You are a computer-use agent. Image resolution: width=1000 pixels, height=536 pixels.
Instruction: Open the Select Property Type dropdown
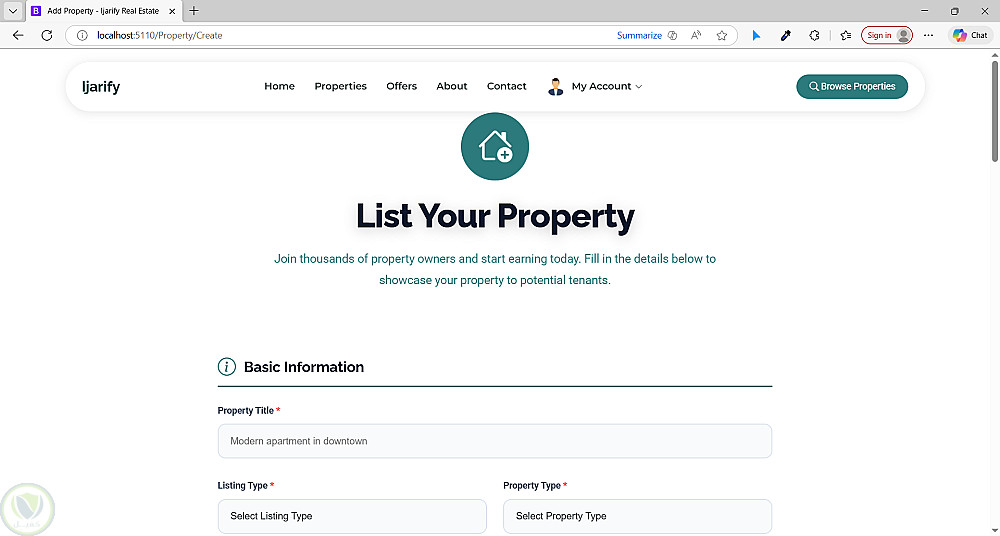pyautogui.click(x=637, y=516)
